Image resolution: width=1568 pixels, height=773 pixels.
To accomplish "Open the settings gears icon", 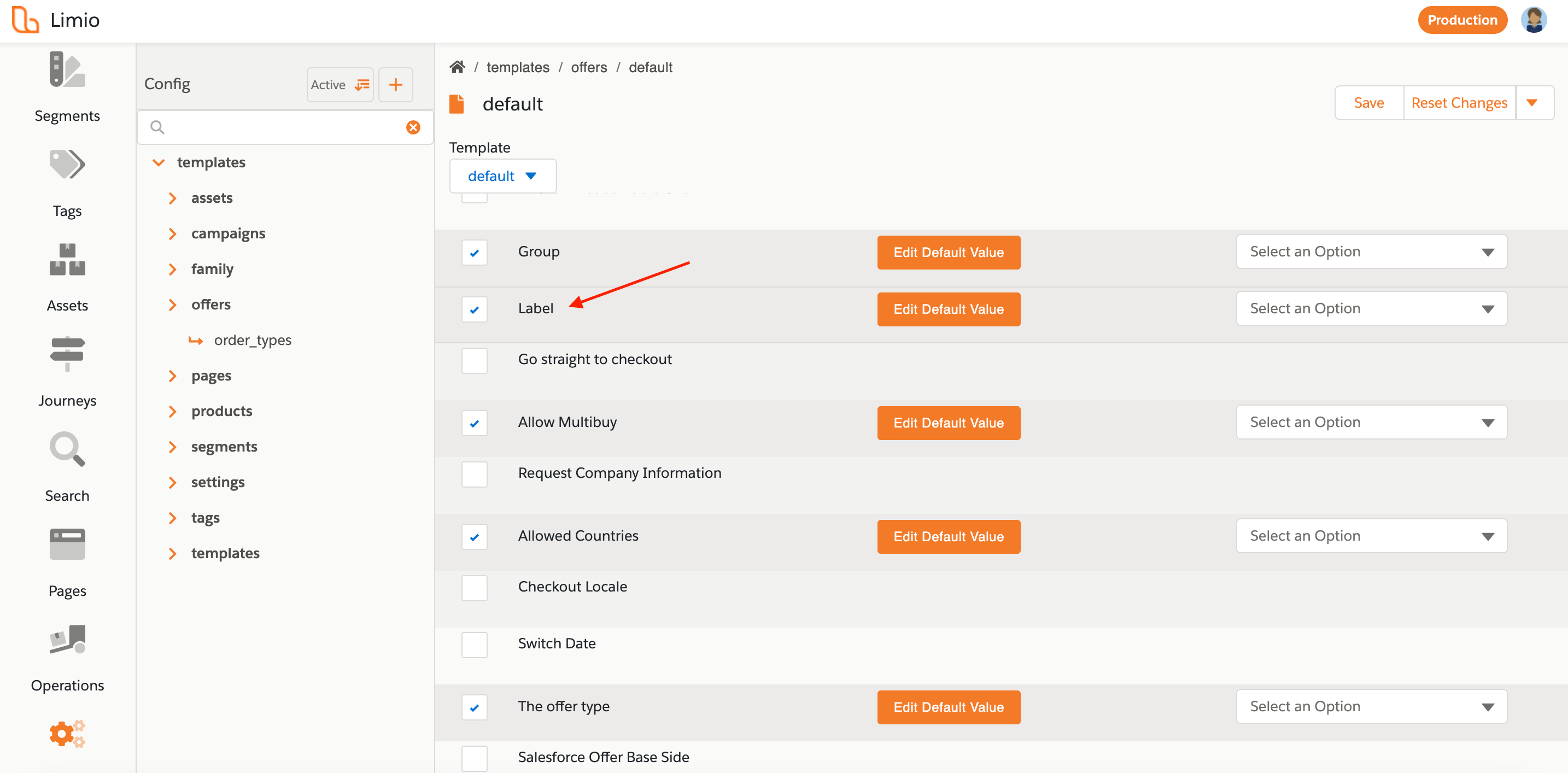I will tap(67, 734).
